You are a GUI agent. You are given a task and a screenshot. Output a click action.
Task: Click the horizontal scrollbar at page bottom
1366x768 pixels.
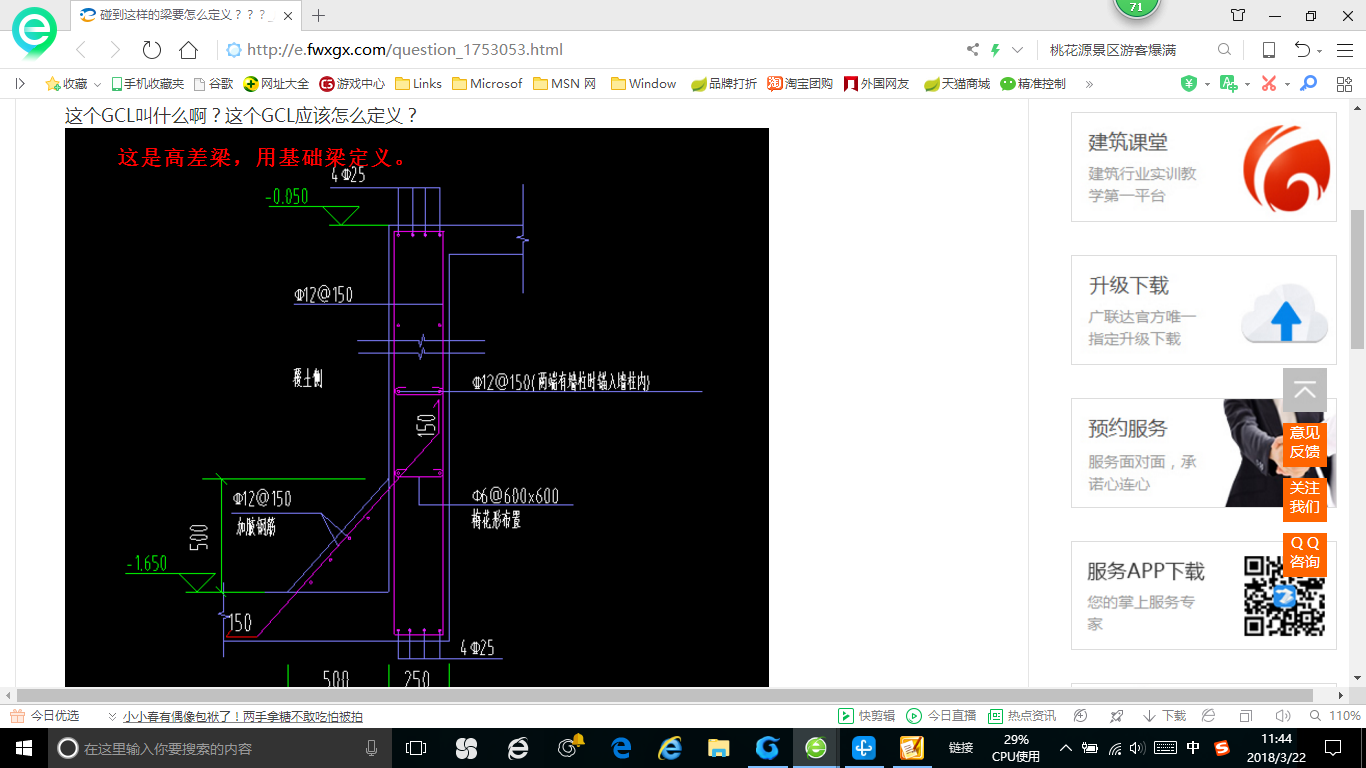click(x=665, y=695)
